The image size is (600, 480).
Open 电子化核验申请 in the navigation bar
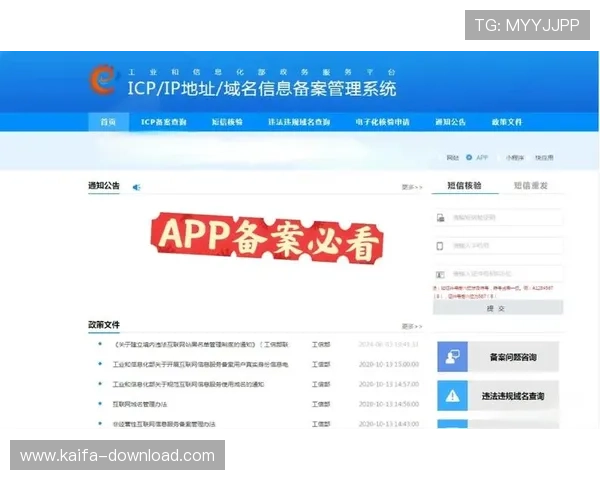(382, 122)
